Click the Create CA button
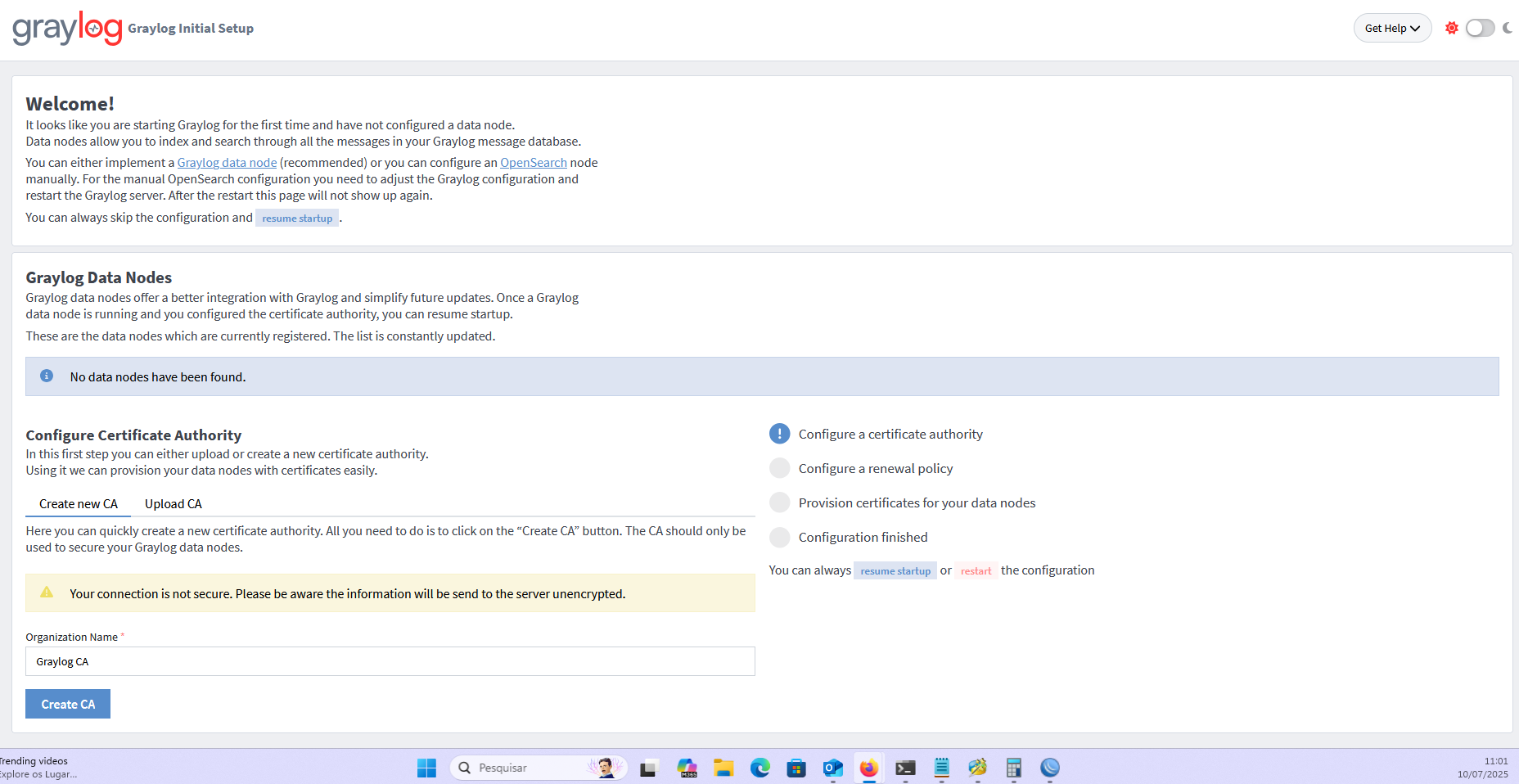The width and height of the screenshot is (1519, 784). [x=68, y=704]
